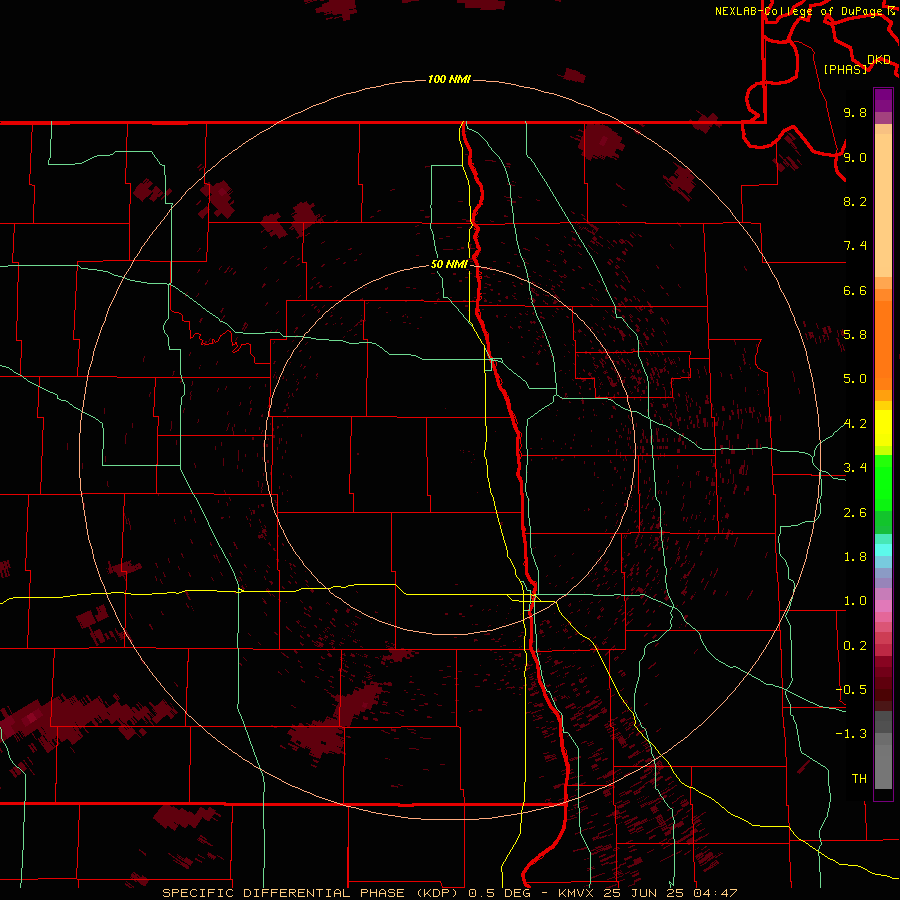
Task: Click the 0.2 scale value
Action: tap(855, 646)
